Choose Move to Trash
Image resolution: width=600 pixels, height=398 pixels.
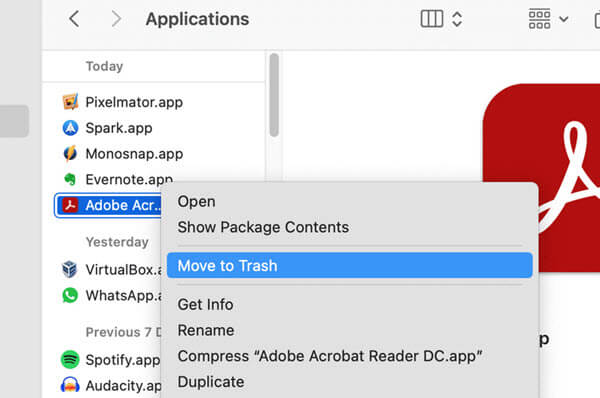(349, 265)
